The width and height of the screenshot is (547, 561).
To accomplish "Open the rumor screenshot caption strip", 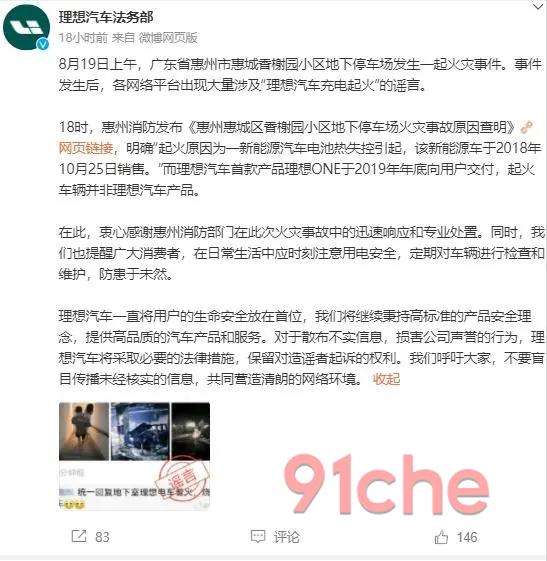I will (135, 492).
